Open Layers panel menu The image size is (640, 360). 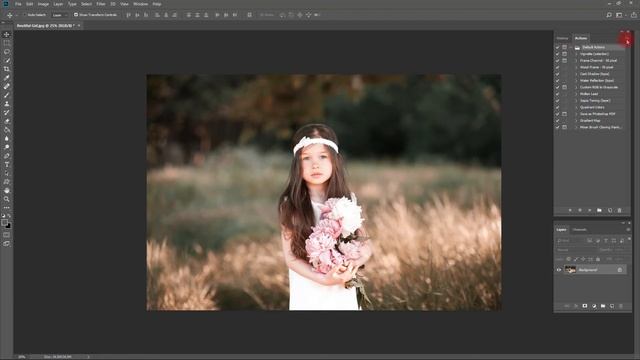[x=628, y=230]
